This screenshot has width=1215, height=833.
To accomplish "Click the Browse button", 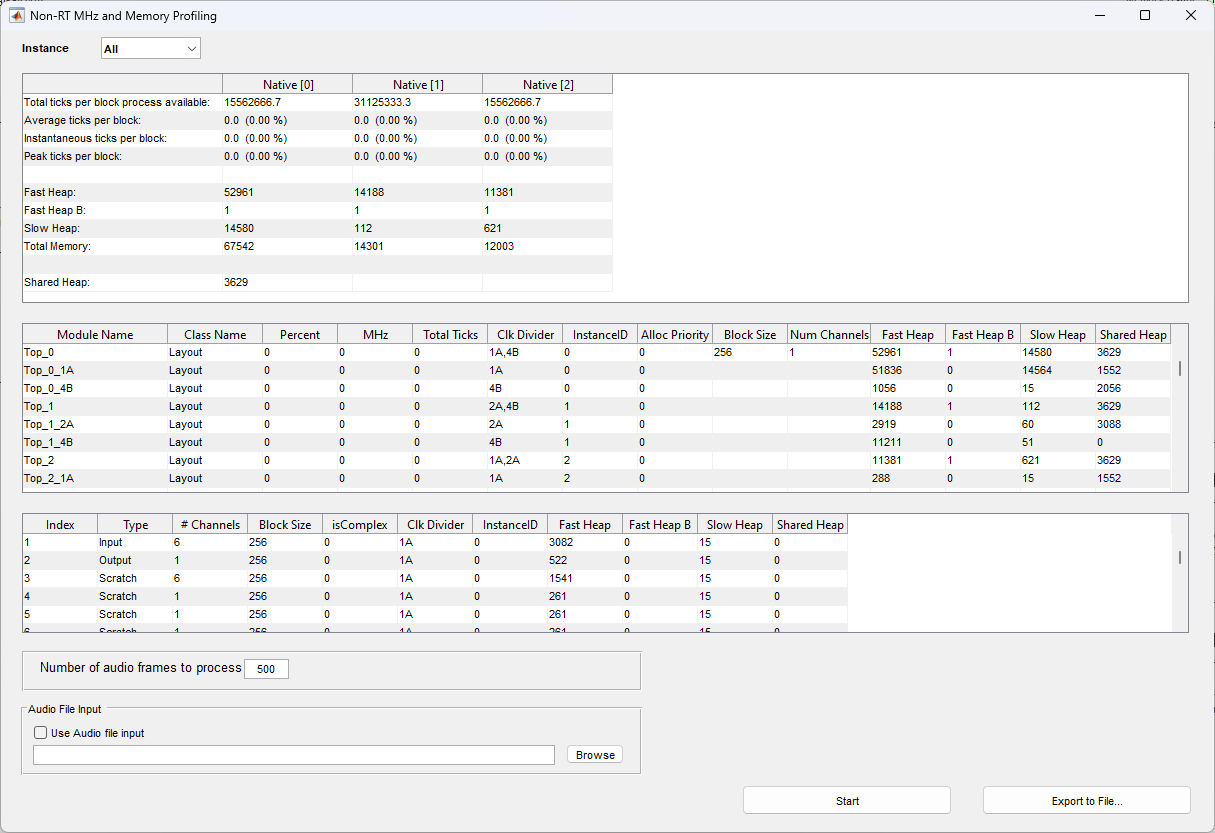I will point(594,755).
